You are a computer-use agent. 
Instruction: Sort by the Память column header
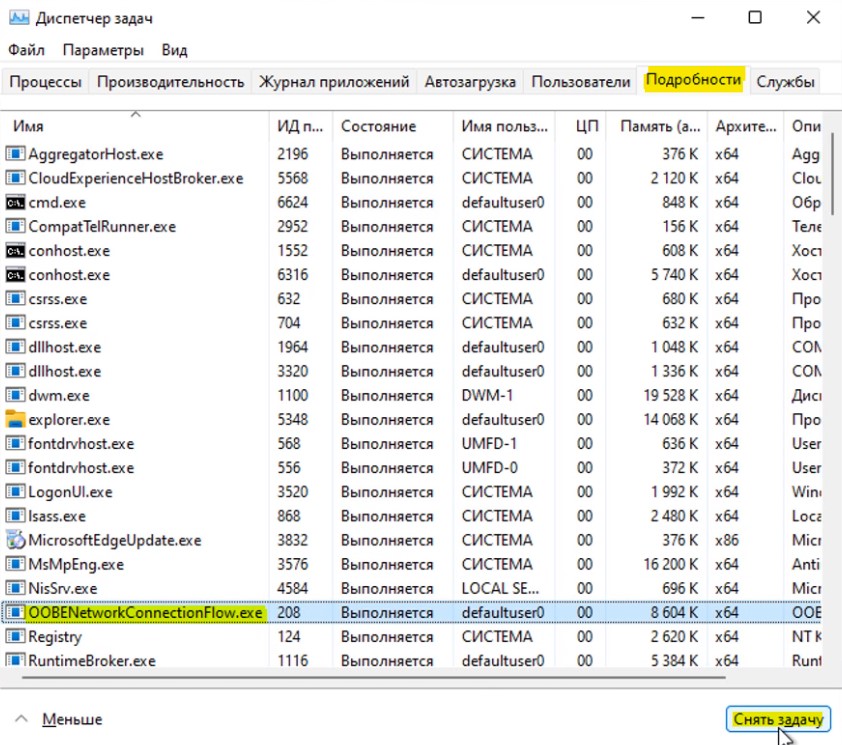point(657,126)
